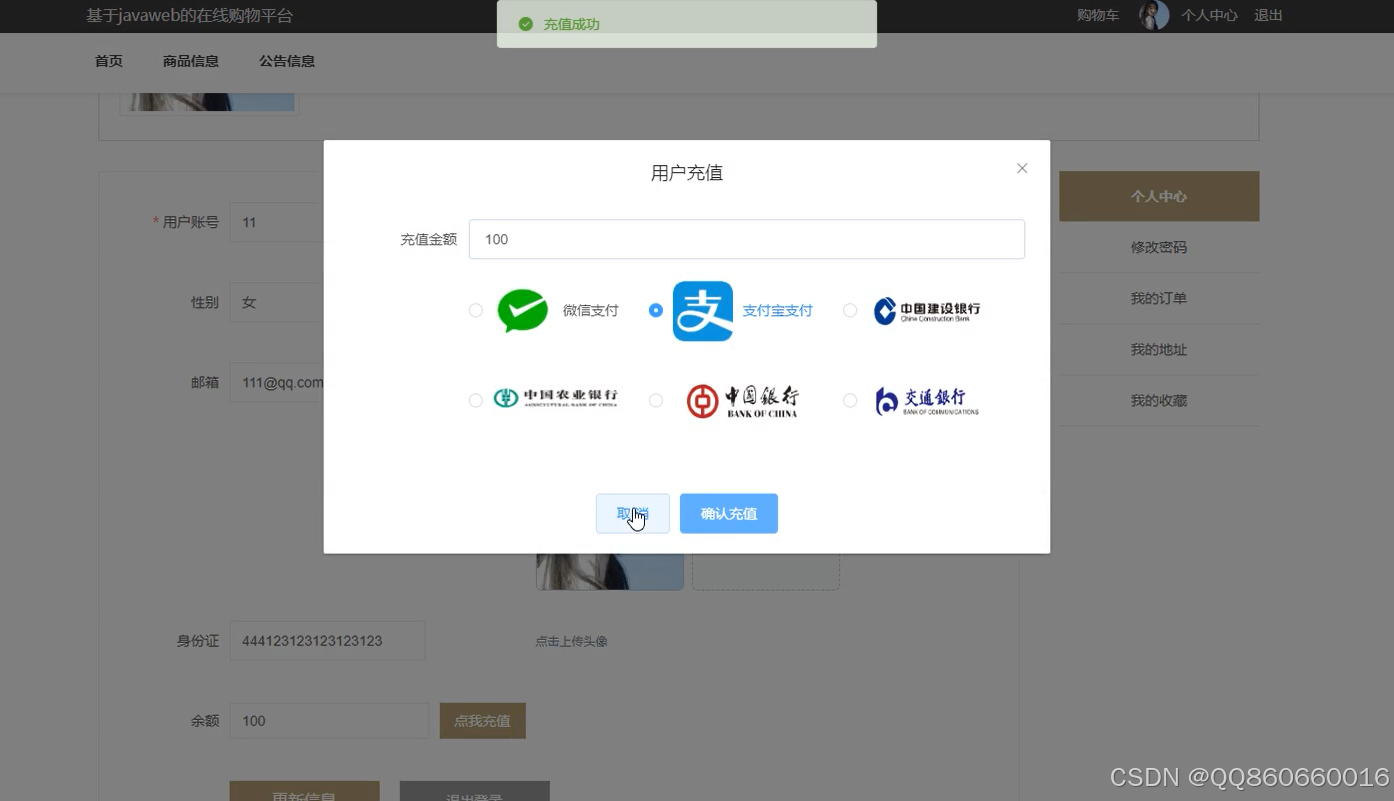Click the user avatar in the top bar
Screen dimensions: 1394x801
(1154, 15)
